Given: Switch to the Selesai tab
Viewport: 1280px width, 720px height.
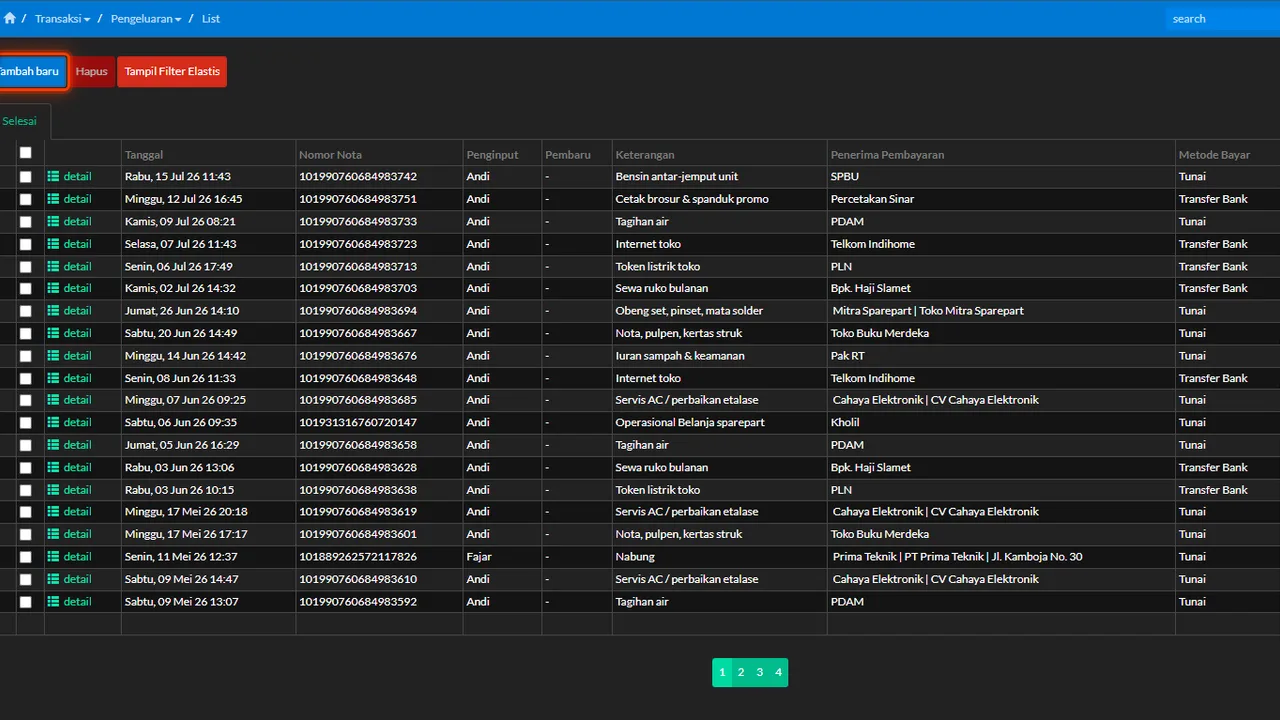Looking at the screenshot, I should [x=19, y=121].
